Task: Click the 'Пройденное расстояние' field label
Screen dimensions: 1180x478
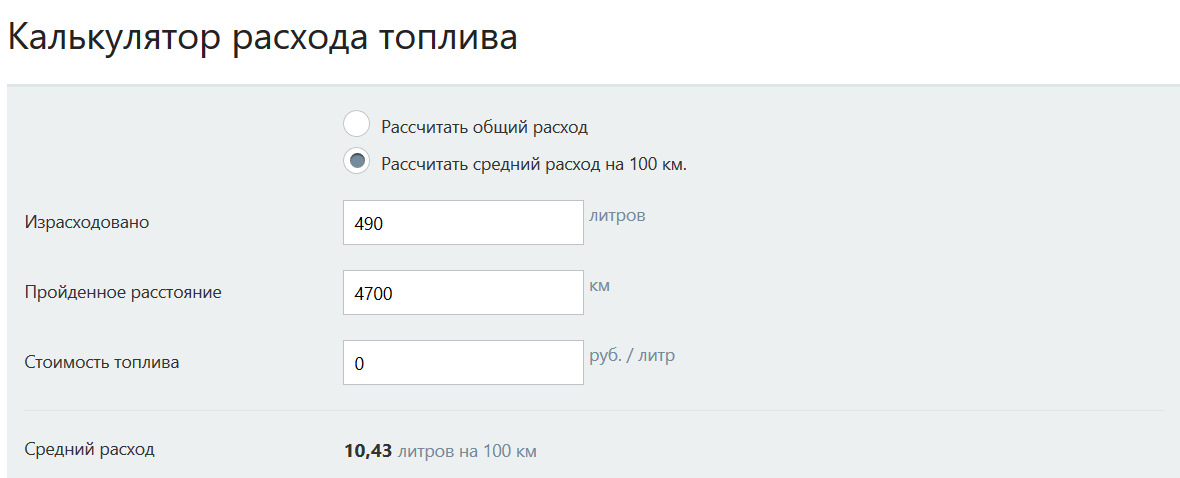Action: click(123, 292)
